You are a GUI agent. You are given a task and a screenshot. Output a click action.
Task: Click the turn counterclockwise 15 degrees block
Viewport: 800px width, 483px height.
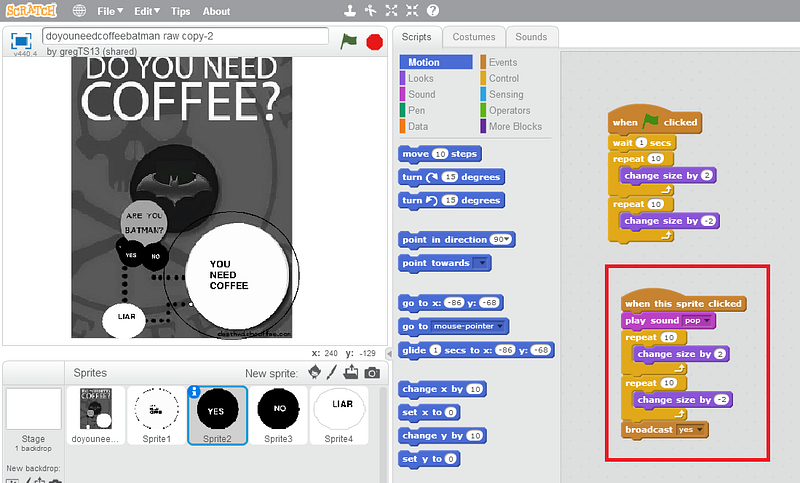click(452, 200)
